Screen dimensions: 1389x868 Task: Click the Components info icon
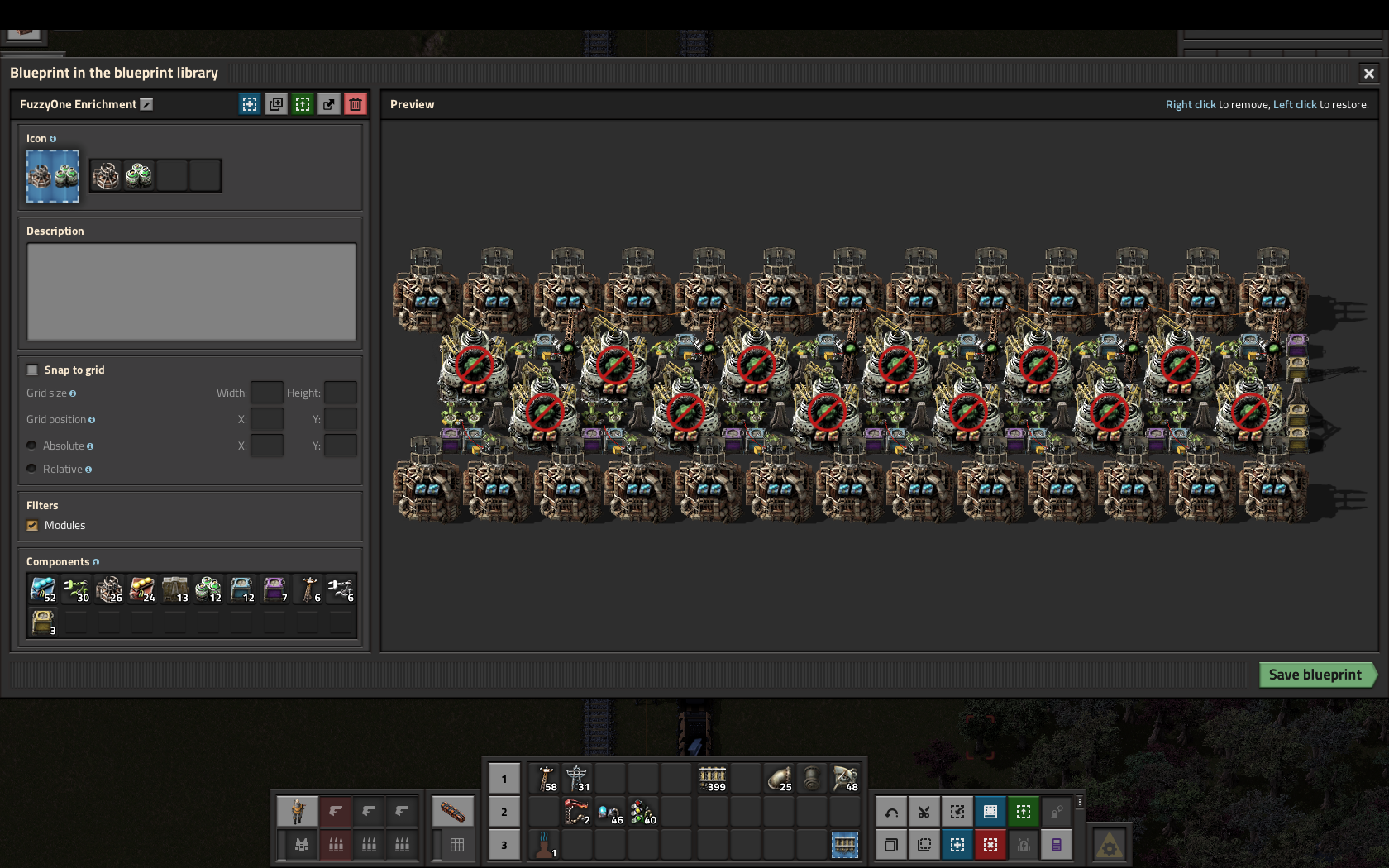[x=96, y=562]
